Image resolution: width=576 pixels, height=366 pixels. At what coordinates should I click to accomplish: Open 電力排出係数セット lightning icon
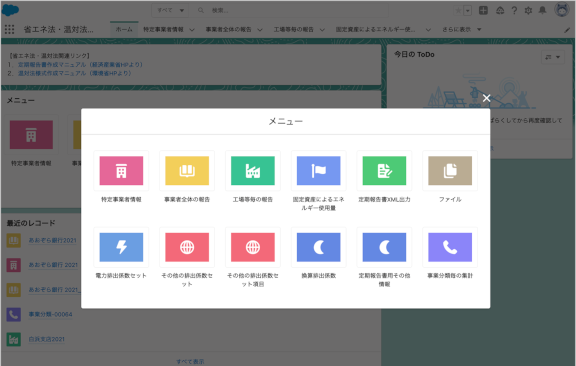[x=121, y=247]
